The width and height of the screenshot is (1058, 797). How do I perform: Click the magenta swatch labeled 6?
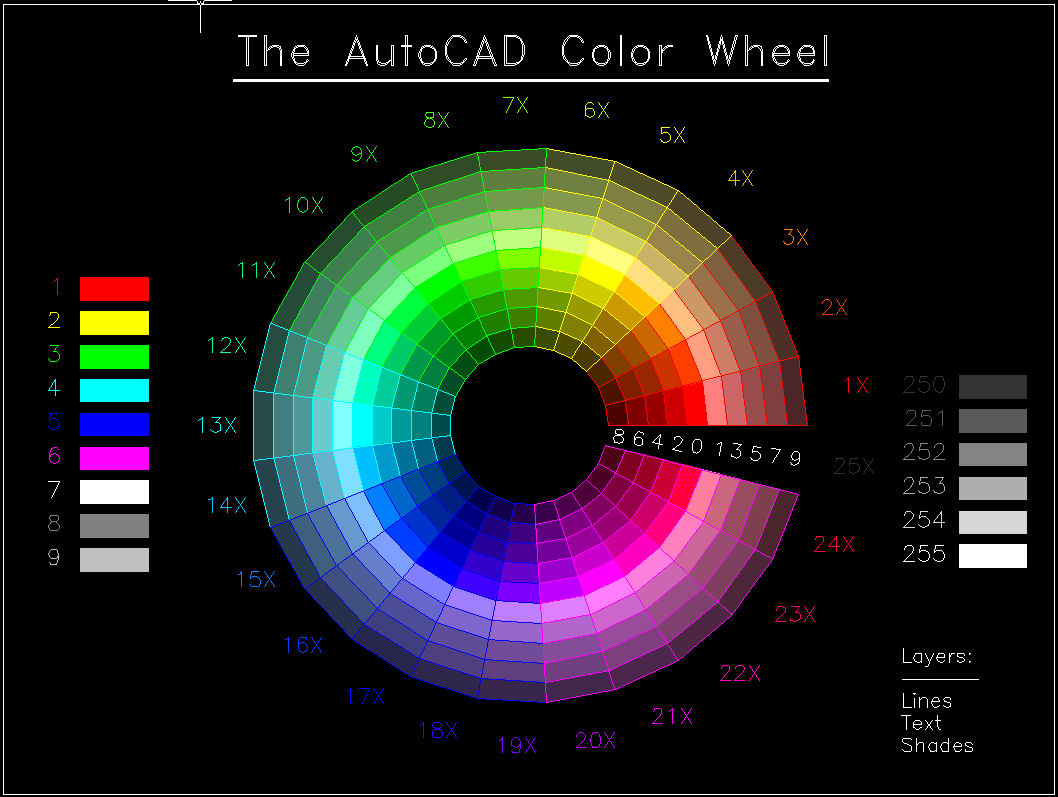pos(114,458)
